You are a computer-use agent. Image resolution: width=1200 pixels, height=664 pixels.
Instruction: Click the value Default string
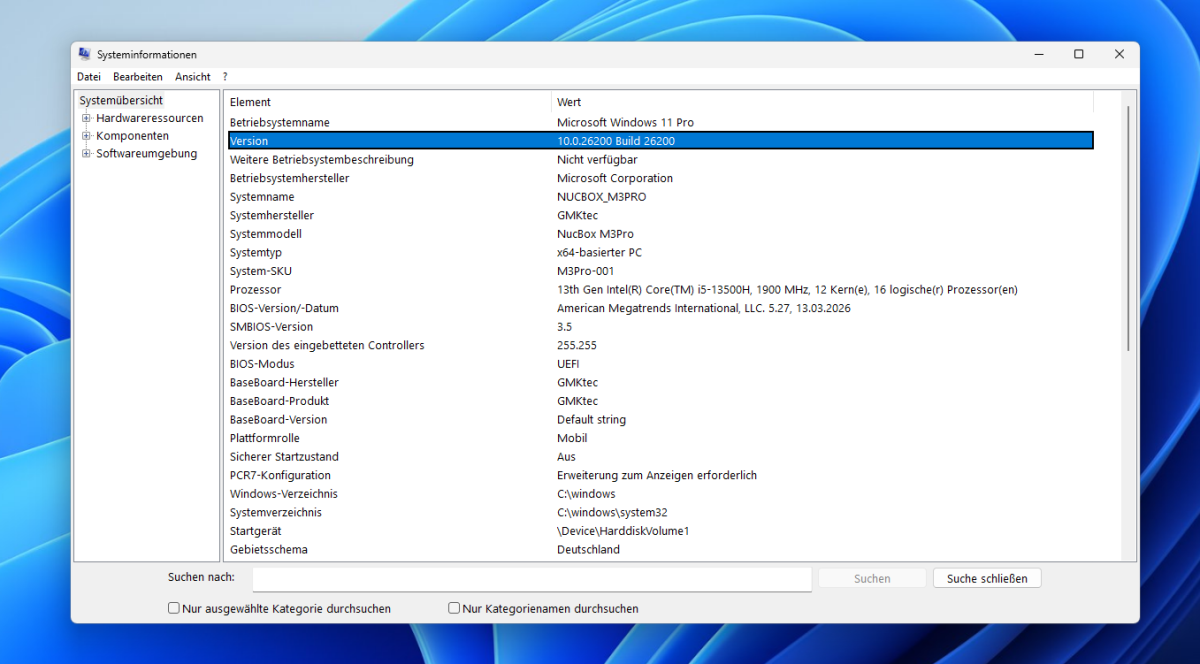[x=591, y=420]
